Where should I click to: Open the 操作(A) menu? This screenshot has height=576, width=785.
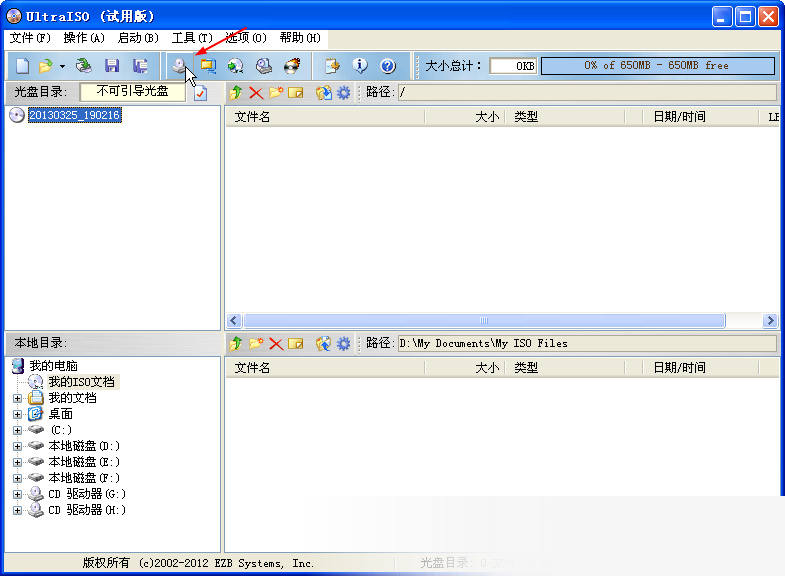84,38
